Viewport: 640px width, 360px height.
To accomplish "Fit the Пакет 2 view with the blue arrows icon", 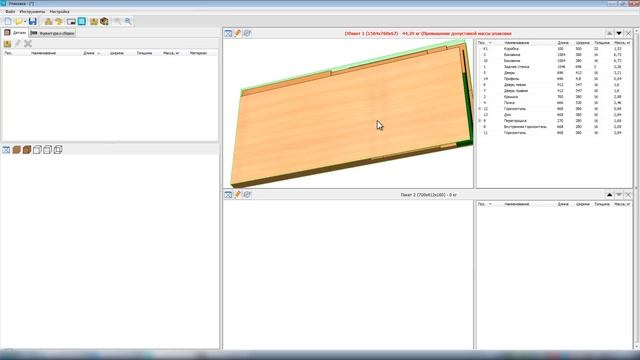I will [228, 195].
